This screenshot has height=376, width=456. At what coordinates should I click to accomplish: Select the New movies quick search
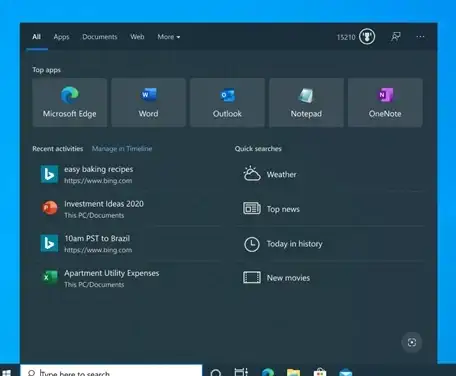point(330,278)
